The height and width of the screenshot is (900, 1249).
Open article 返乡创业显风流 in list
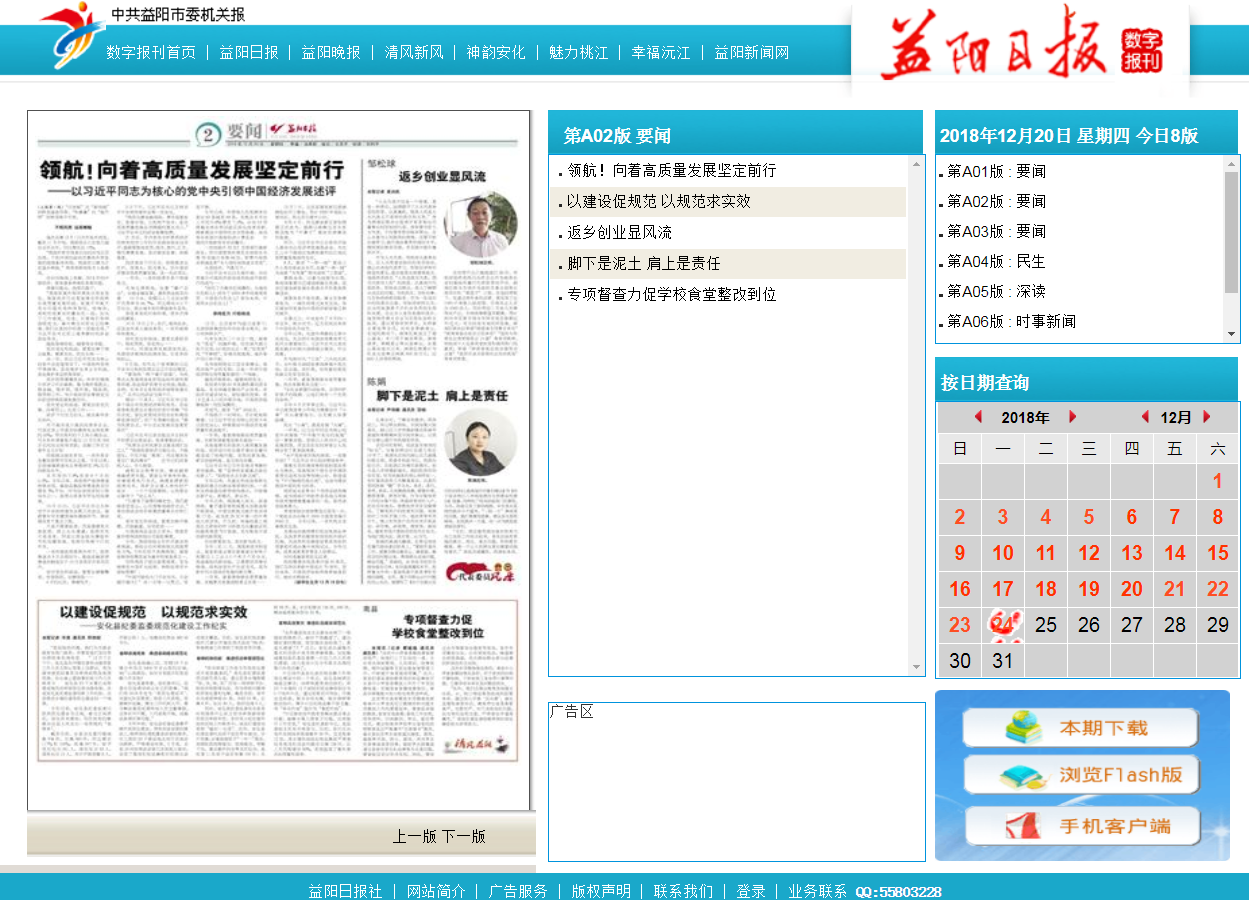(619, 233)
